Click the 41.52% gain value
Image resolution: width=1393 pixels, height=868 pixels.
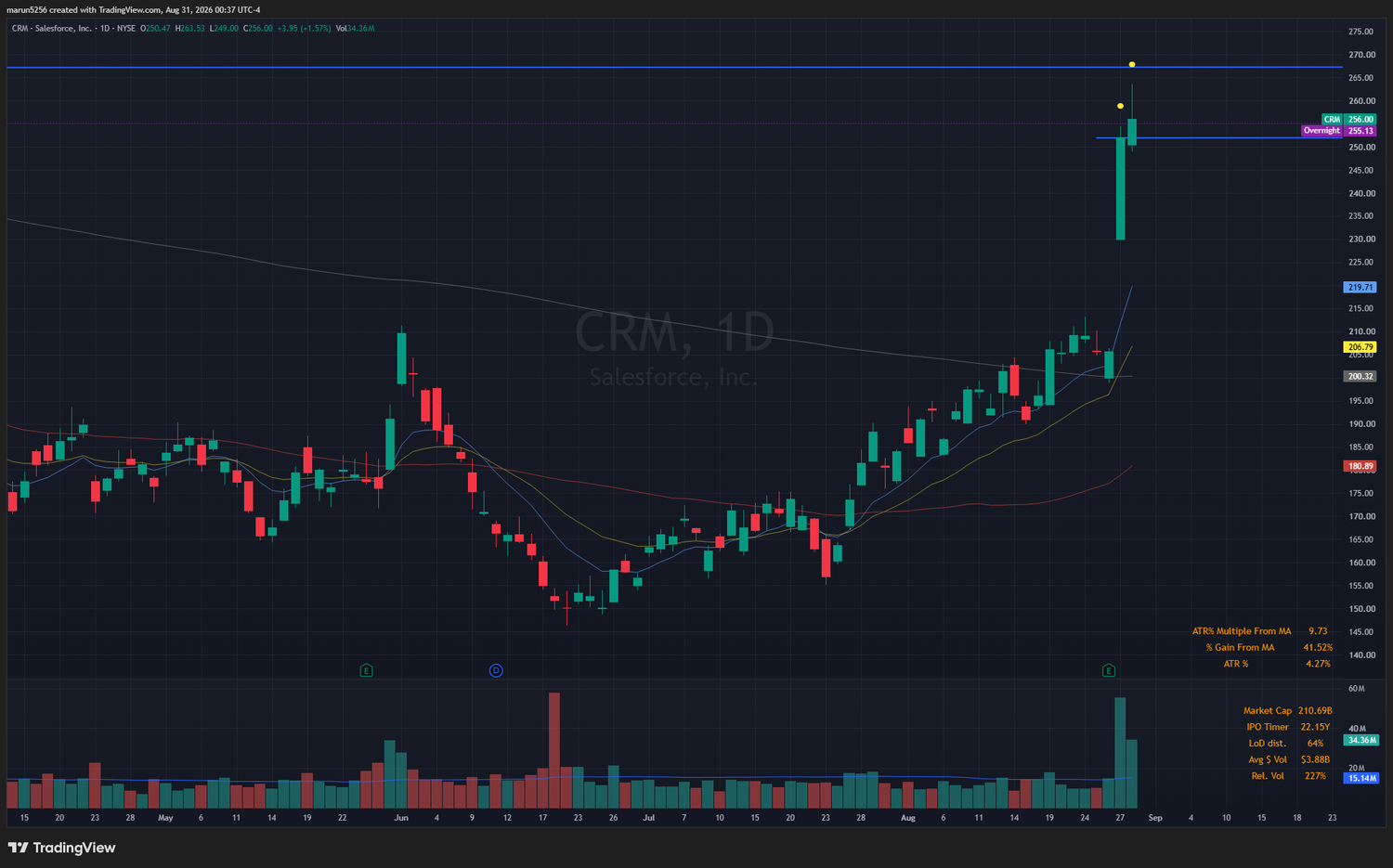pos(1318,648)
